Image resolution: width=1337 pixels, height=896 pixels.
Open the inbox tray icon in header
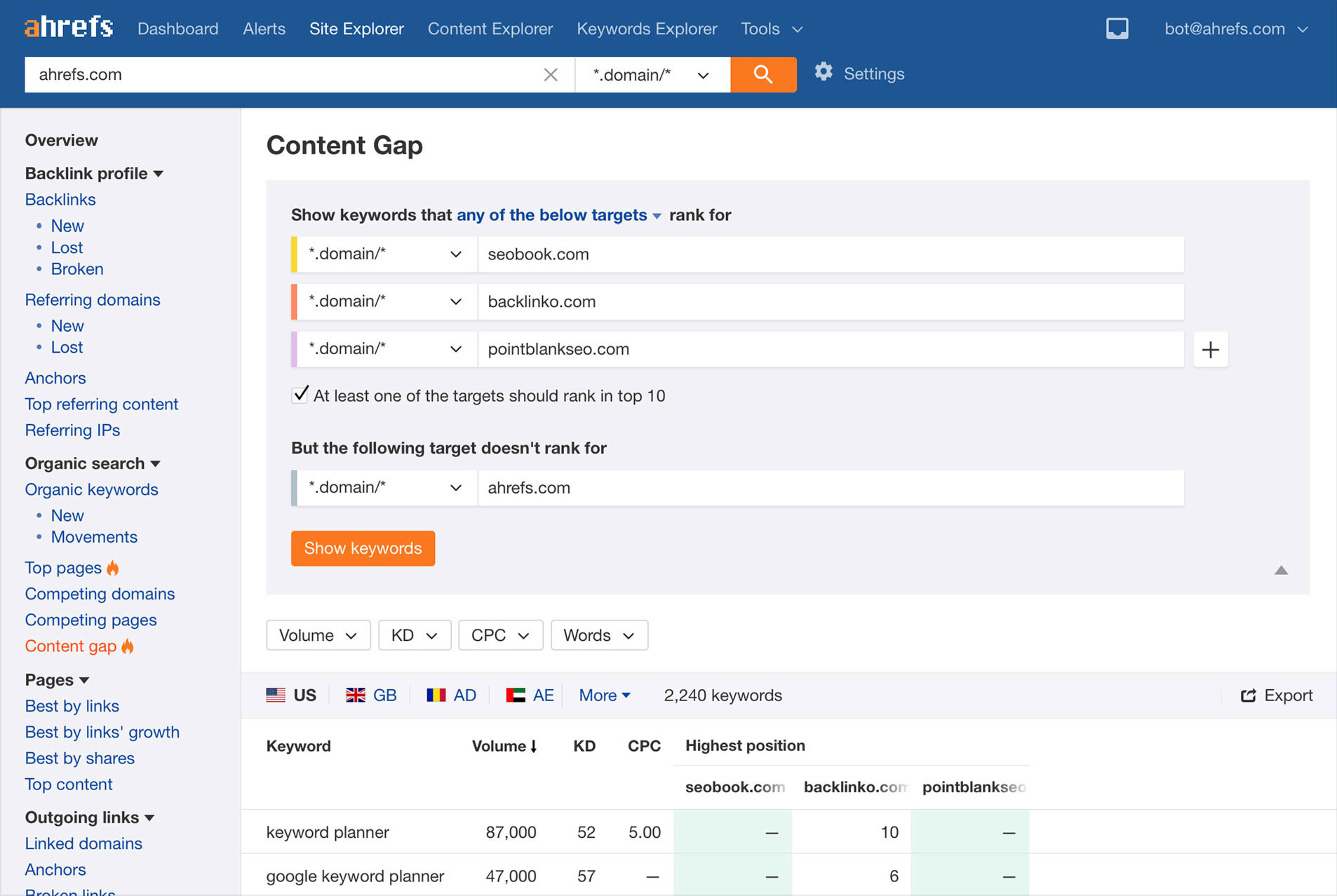(x=1117, y=28)
